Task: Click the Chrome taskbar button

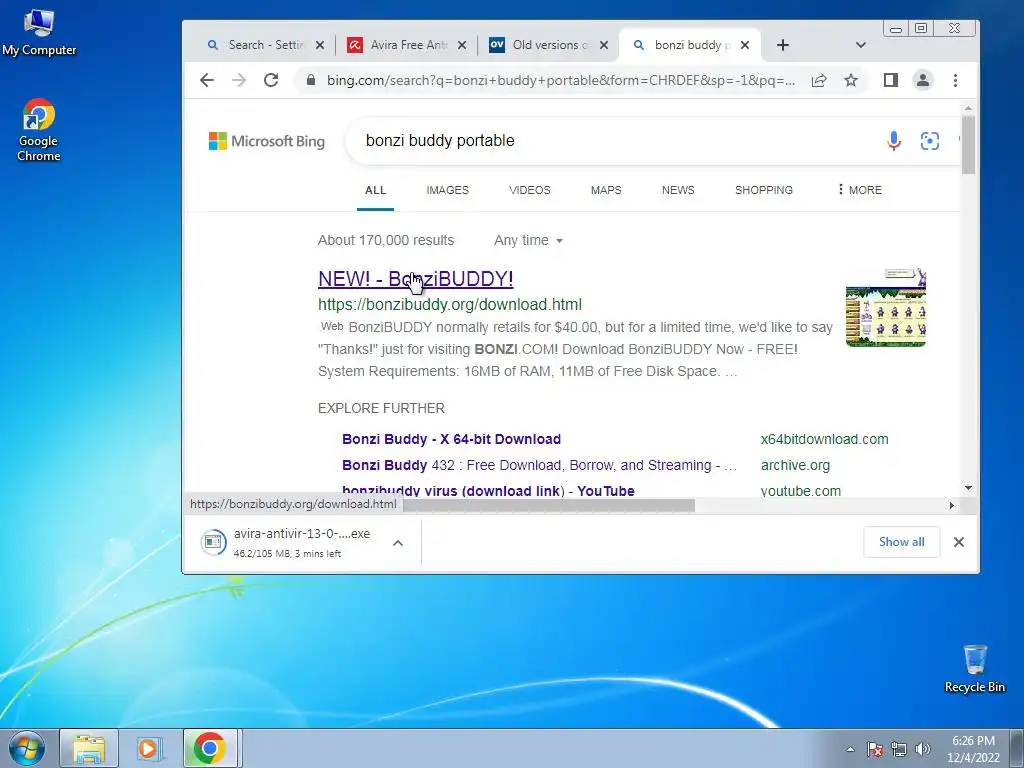Action: (x=210, y=748)
